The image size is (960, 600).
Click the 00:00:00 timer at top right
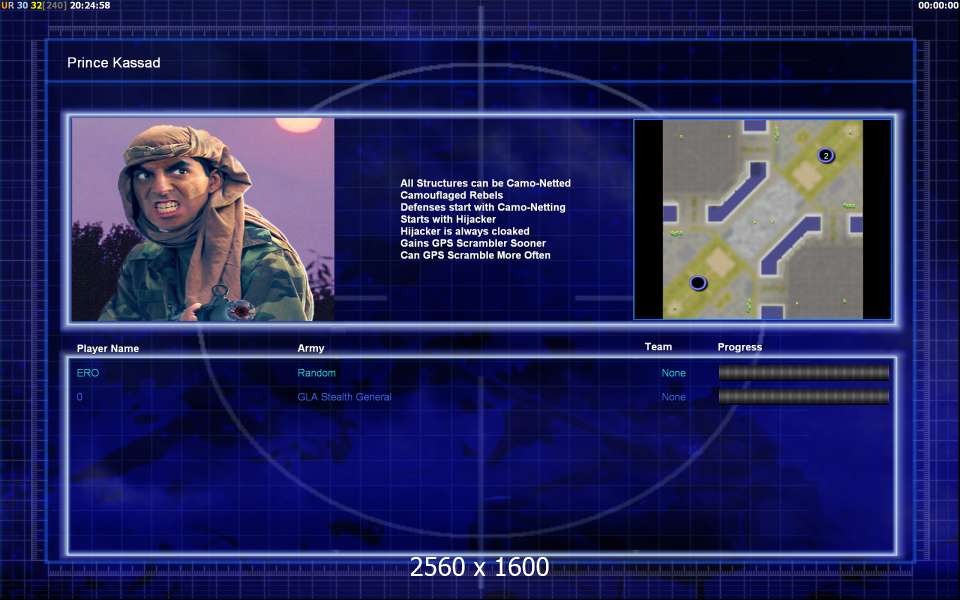pos(939,6)
